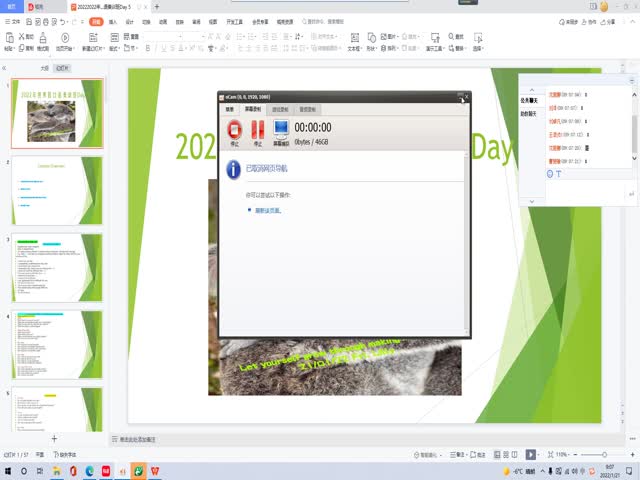Open the File menu in WPS
This screenshot has width=640, height=480.
14,20
